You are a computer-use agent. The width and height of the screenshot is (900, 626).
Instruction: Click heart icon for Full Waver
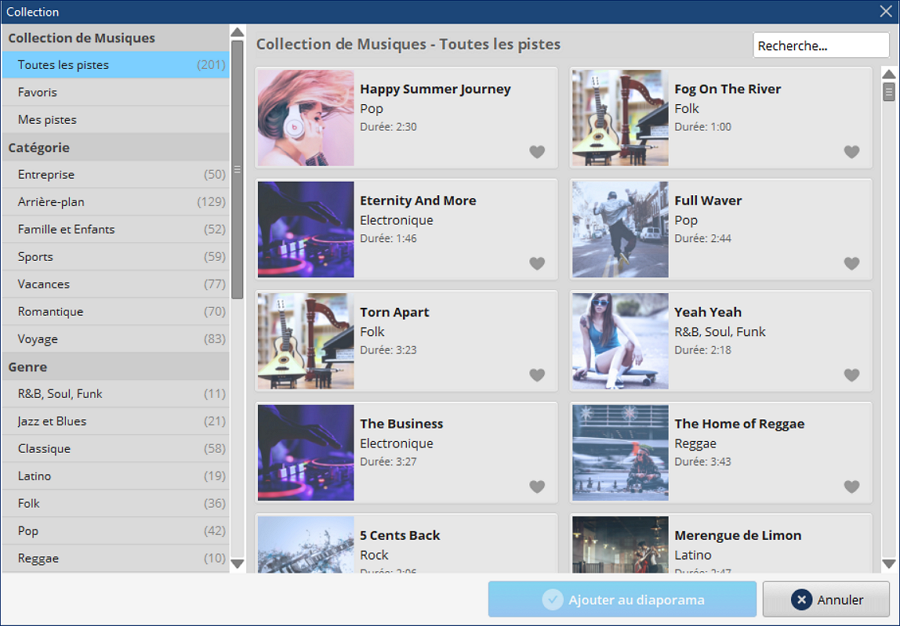coord(851,263)
